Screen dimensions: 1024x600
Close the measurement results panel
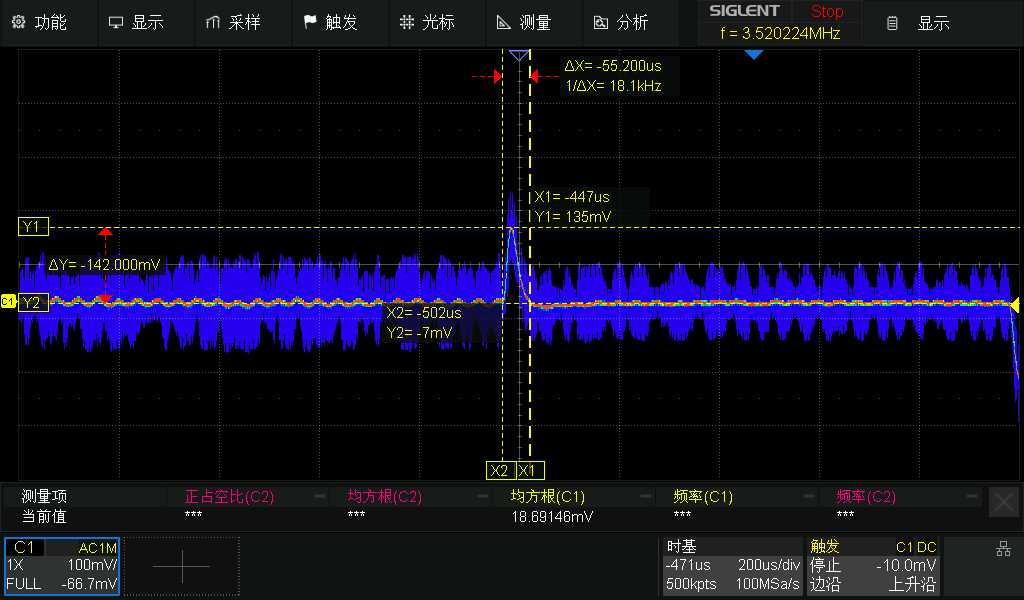point(1003,502)
